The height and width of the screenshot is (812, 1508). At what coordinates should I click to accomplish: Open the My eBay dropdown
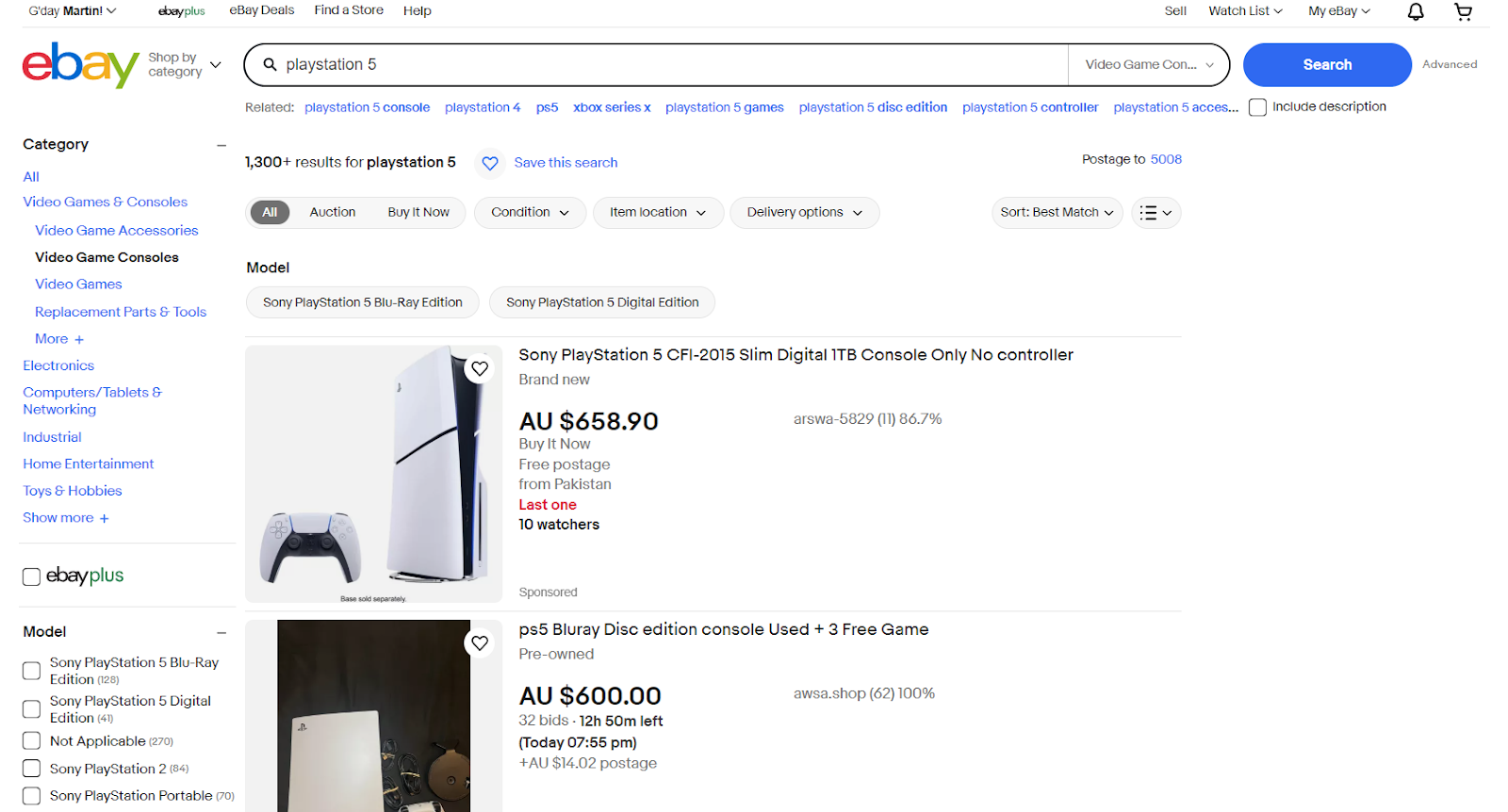pos(1339,11)
